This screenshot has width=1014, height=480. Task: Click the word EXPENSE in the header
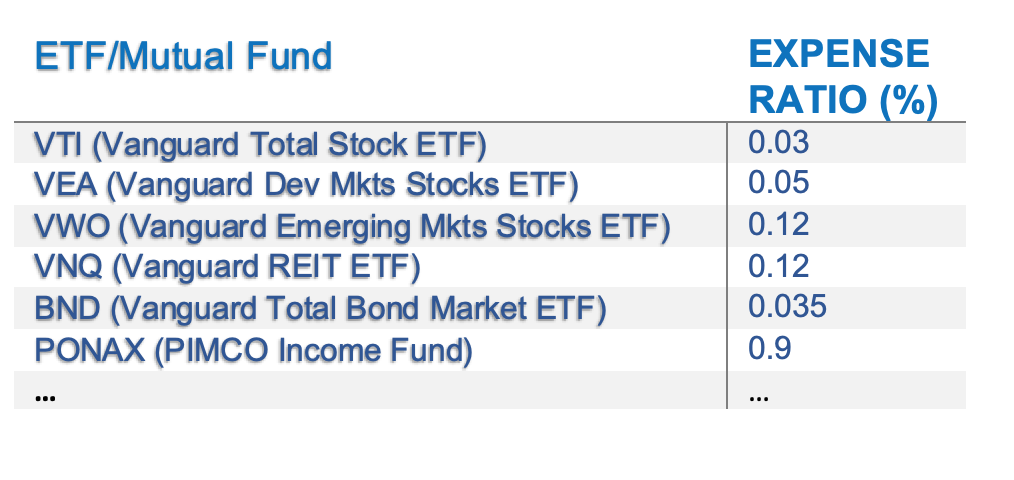click(x=839, y=54)
